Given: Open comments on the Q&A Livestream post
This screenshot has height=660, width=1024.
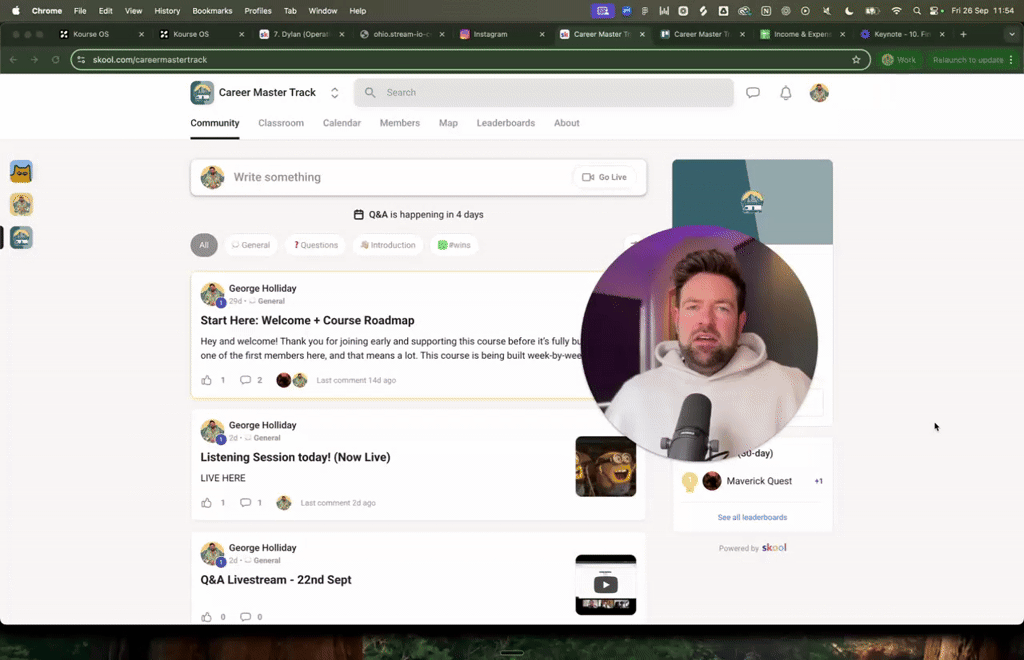Looking at the screenshot, I should [x=246, y=617].
